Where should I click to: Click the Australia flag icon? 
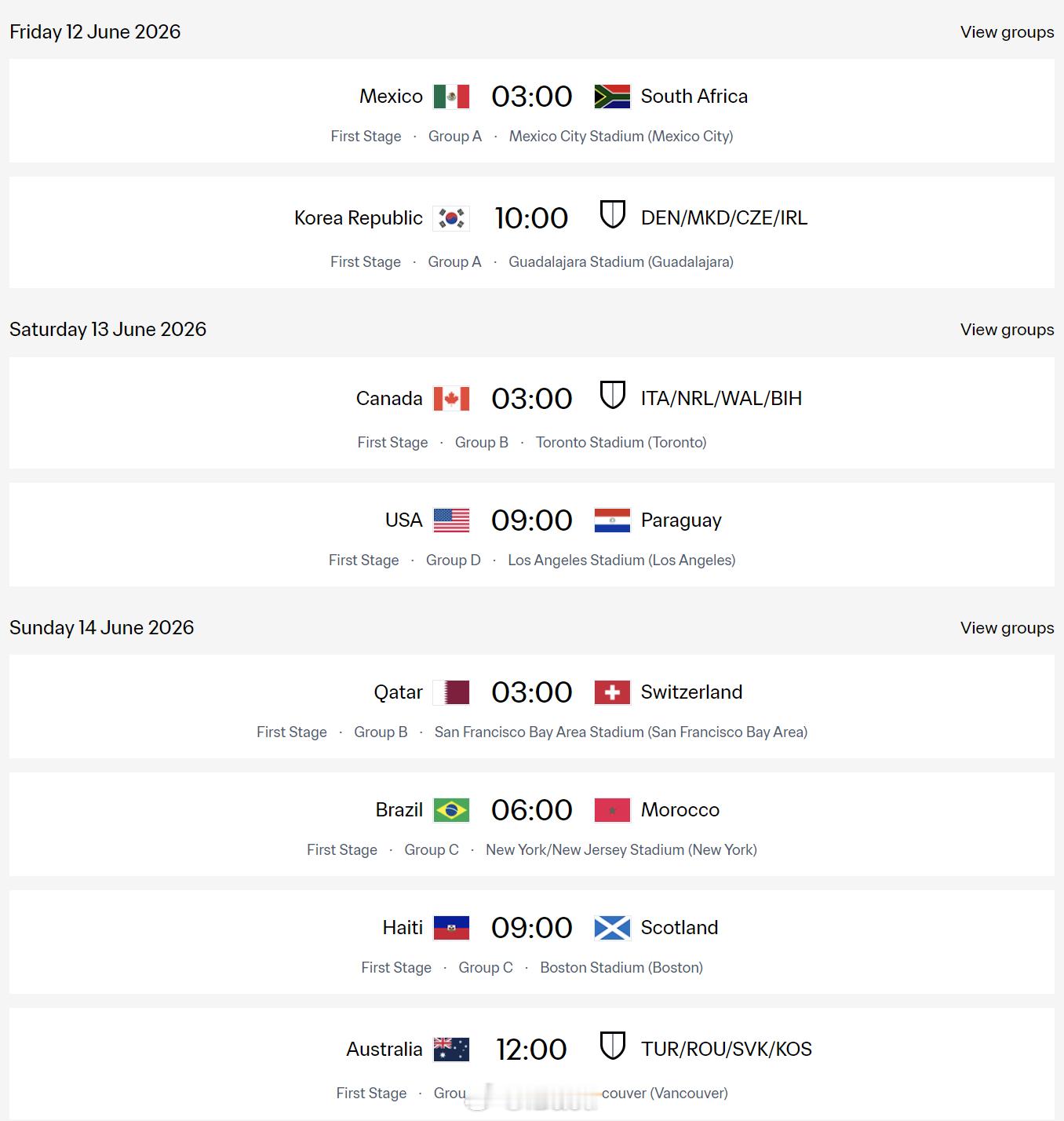pyautogui.click(x=451, y=1050)
